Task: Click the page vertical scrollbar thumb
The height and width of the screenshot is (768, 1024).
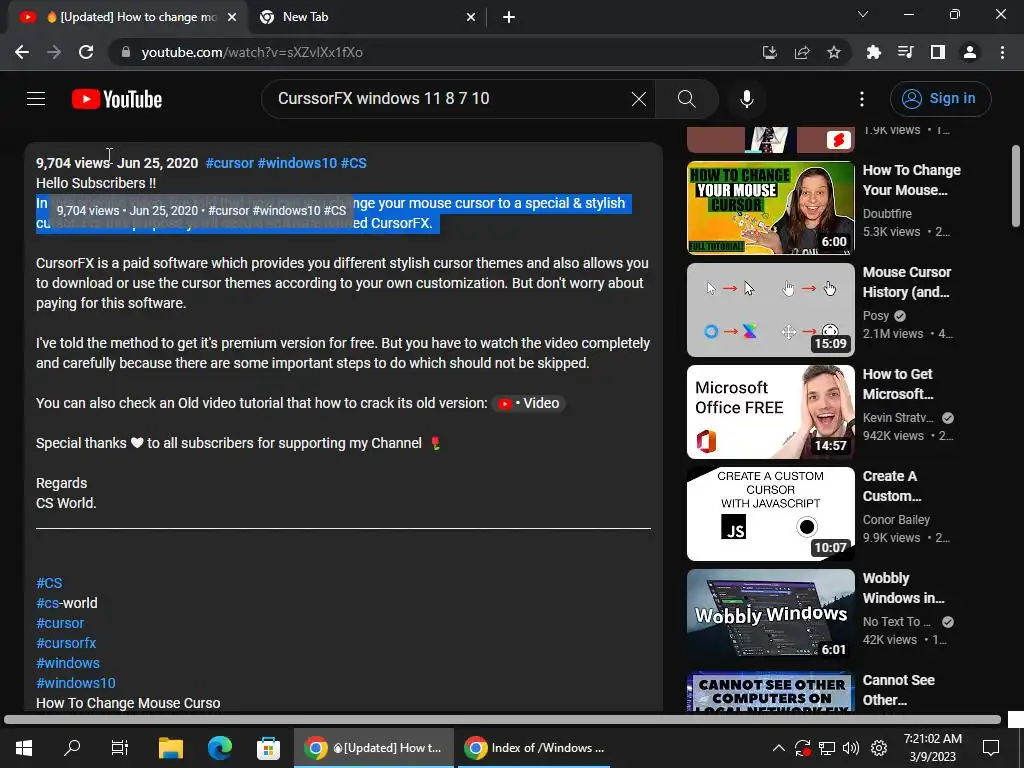Action: pos(1016,186)
